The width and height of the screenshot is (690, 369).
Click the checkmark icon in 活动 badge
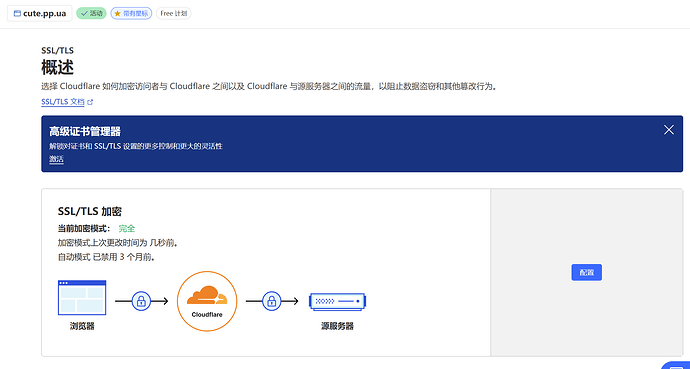[84, 14]
